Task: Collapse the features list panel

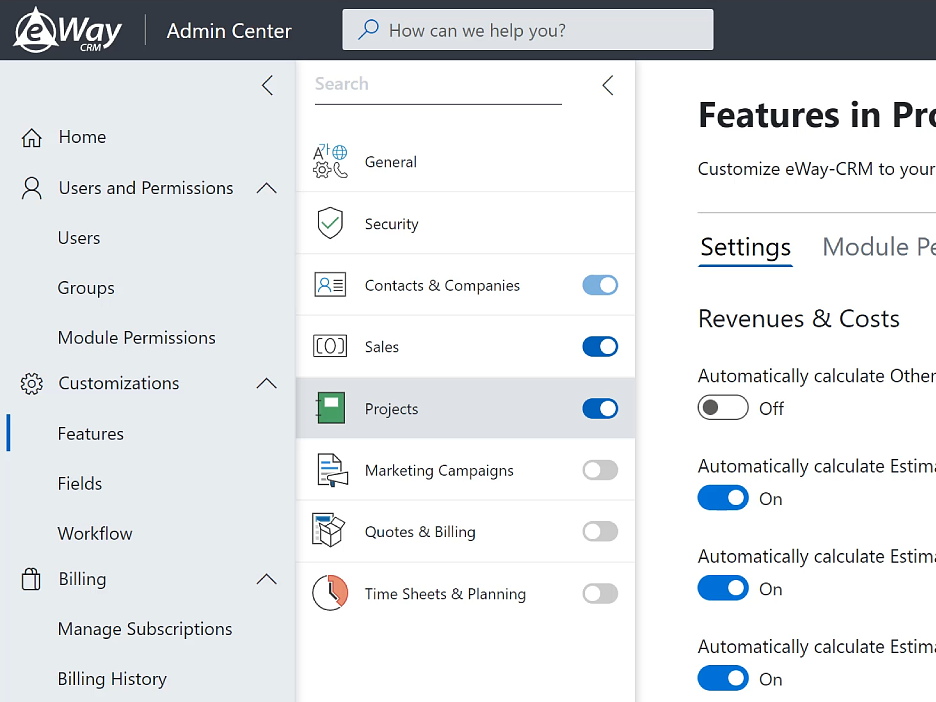Action: 608,85
